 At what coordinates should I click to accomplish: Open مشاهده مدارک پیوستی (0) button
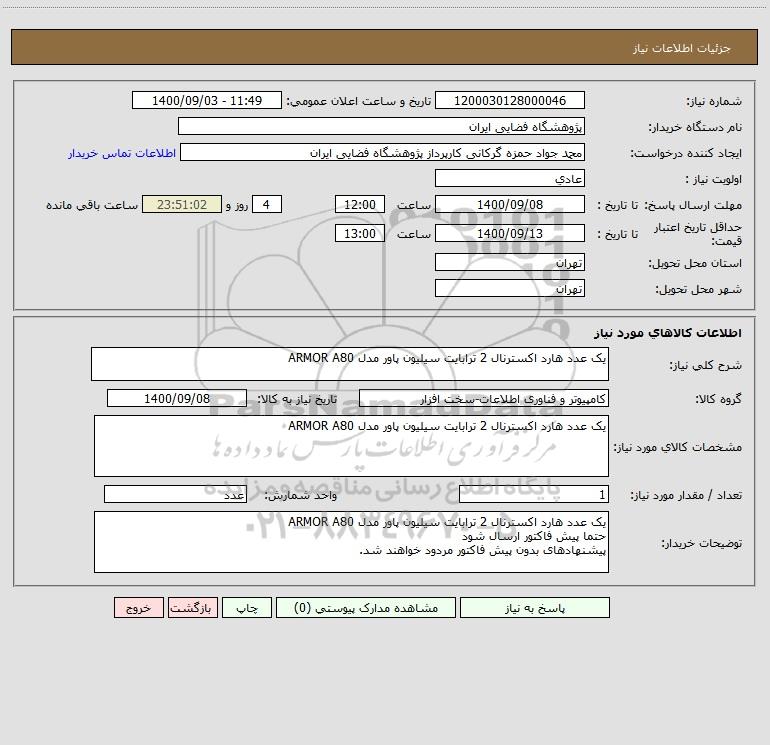366,607
